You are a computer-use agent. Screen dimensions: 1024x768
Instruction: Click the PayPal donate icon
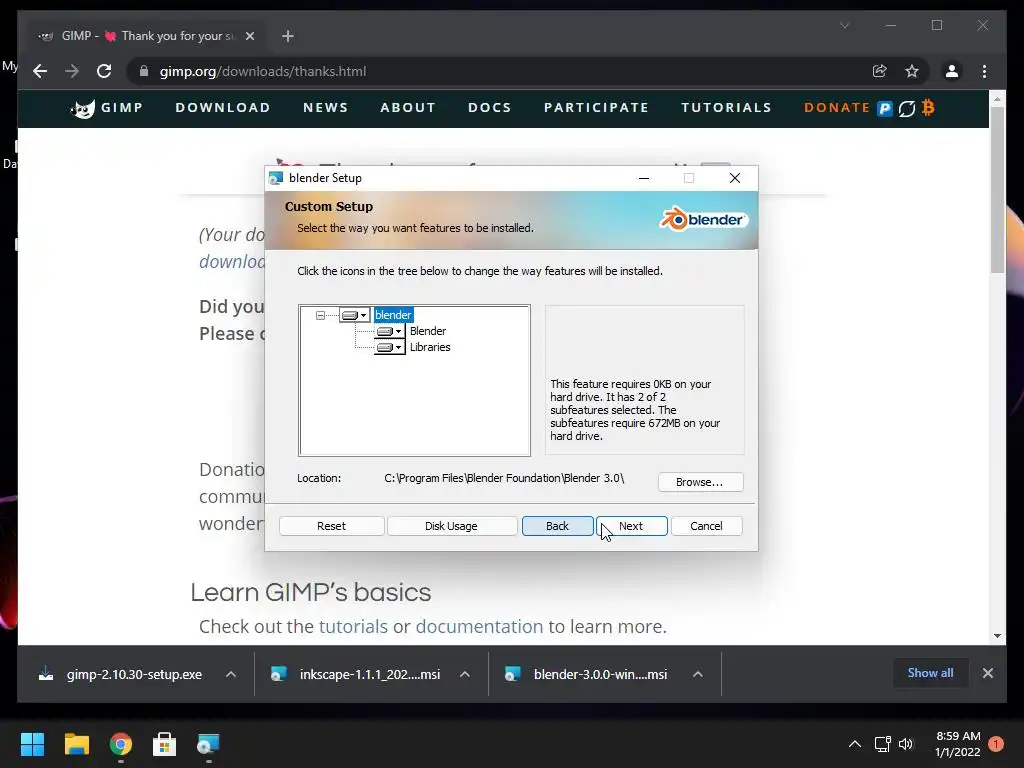[x=885, y=108]
